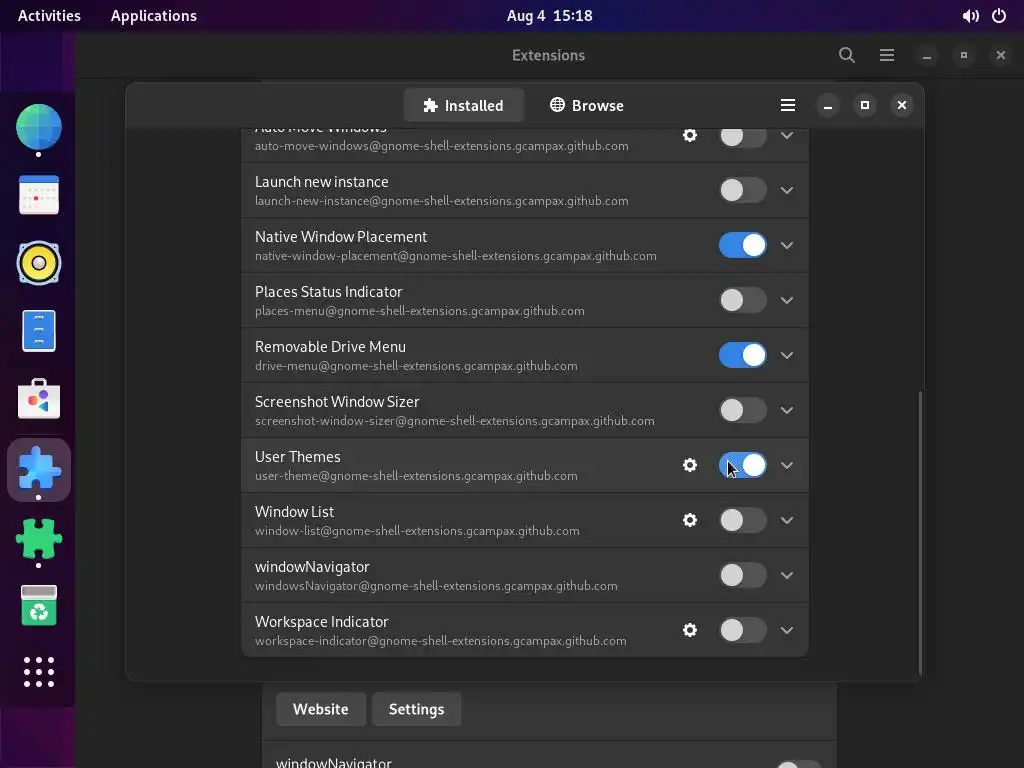Turn off Removable Drive Menu switch
Image resolution: width=1024 pixels, height=768 pixels.
[742, 355]
